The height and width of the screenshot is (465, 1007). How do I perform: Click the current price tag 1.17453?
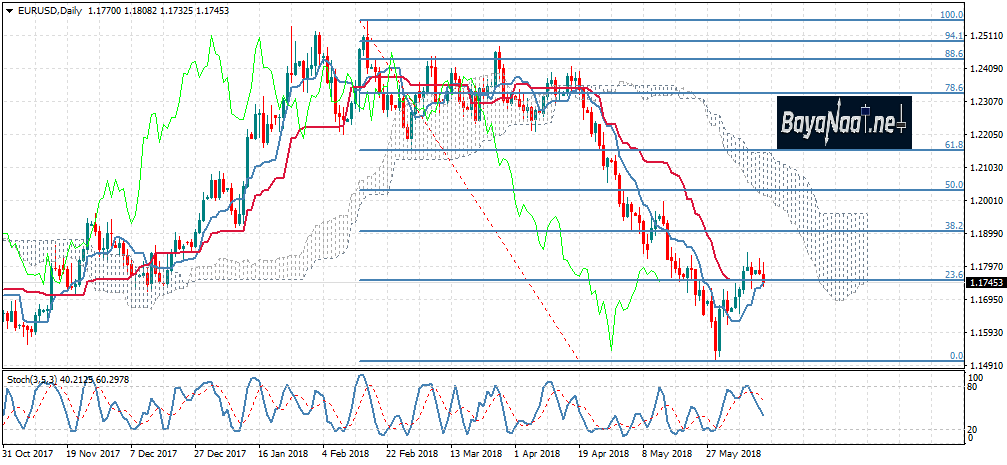[985, 284]
